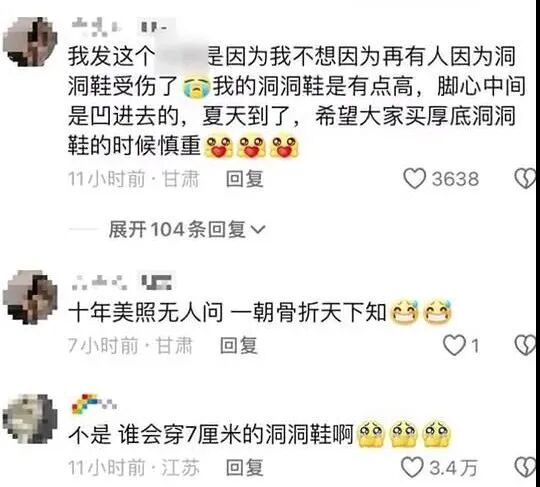This screenshot has height=487, width=540.
Task: Like the comment with 3638 likes
Action: coord(414,179)
